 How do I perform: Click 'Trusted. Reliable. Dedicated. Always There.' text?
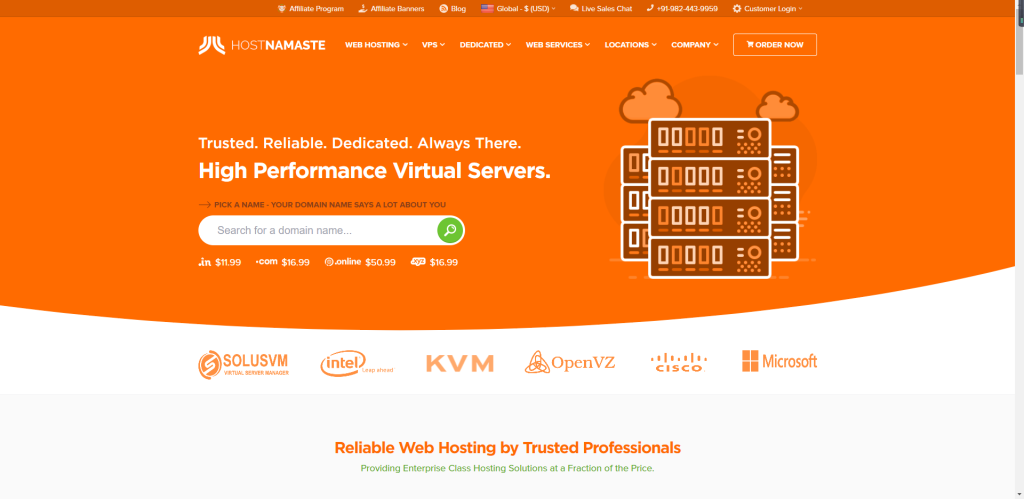click(x=359, y=143)
